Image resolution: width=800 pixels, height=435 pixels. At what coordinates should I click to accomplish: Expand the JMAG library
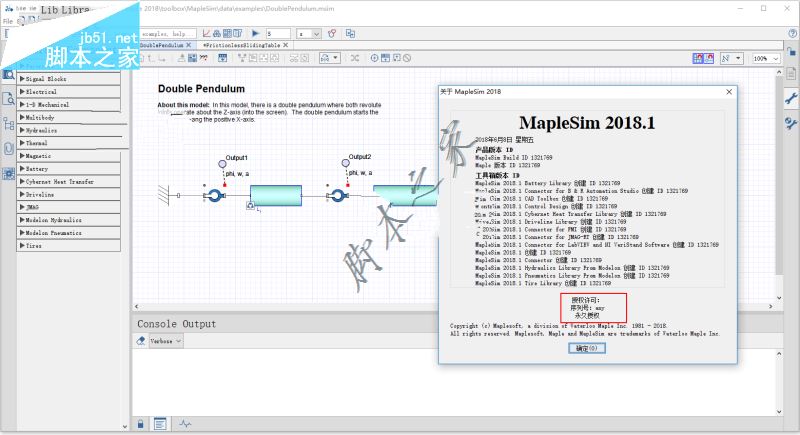[69, 207]
